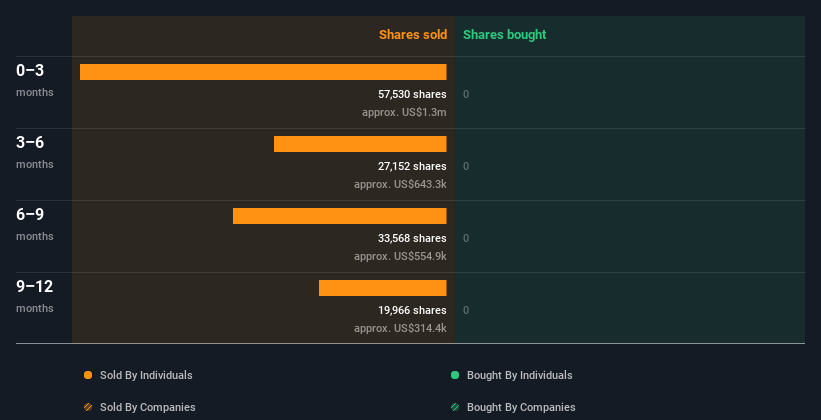The width and height of the screenshot is (821, 420).
Task: Click the 27,152 shares value
Action: [x=413, y=167]
